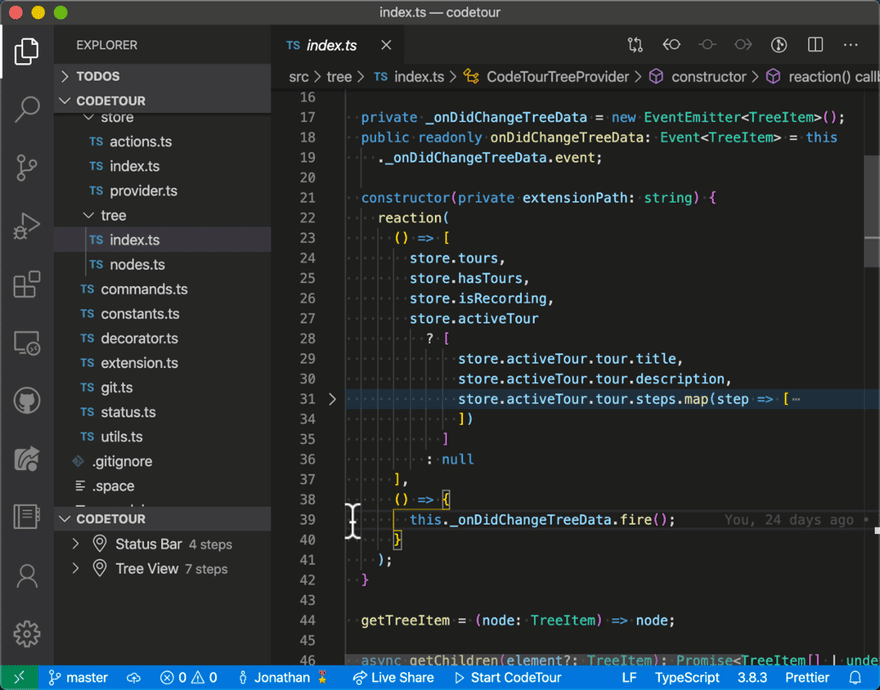Open the Source Control view

[26, 167]
